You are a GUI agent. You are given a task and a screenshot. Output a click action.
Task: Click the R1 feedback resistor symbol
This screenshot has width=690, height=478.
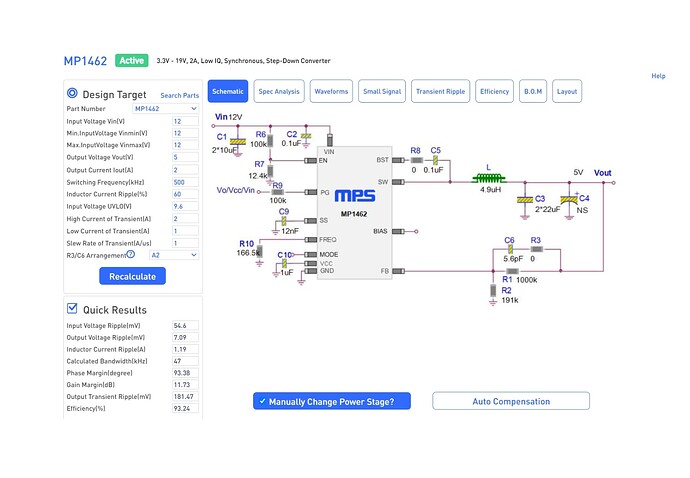512,271
